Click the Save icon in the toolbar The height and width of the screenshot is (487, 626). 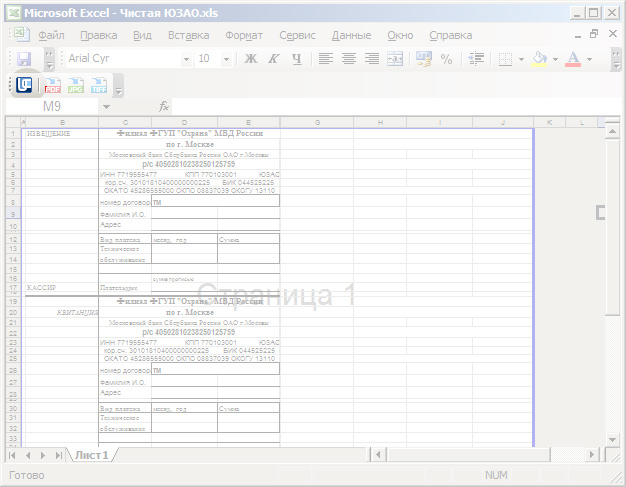pyautogui.click(x=24, y=59)
